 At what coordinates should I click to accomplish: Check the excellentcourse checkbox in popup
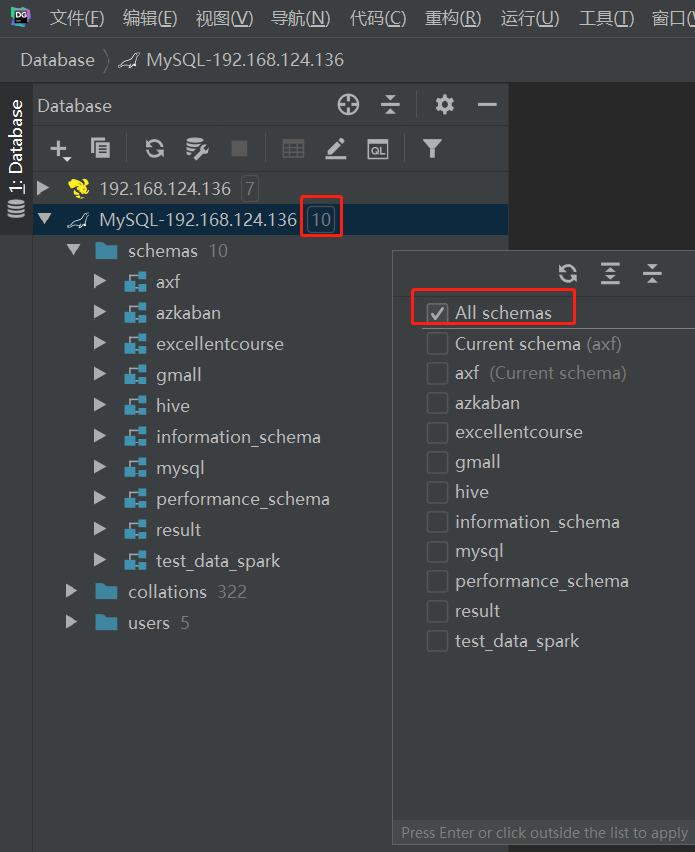(x=437, y=433)
